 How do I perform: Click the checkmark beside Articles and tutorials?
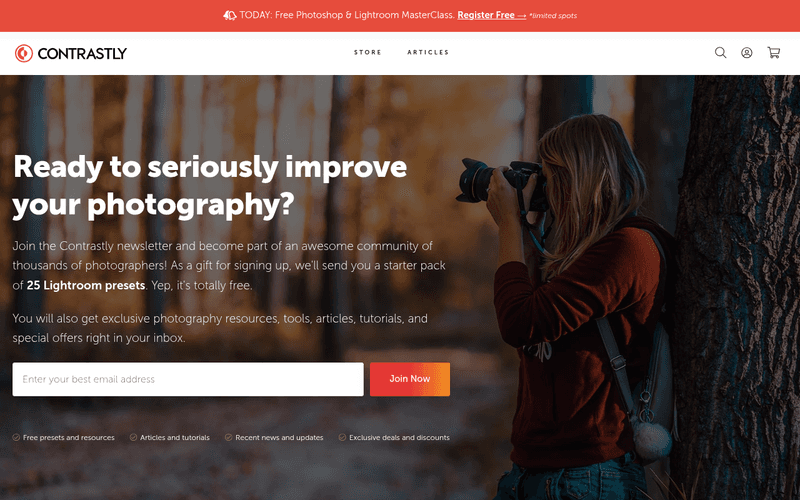pos(133,437)
